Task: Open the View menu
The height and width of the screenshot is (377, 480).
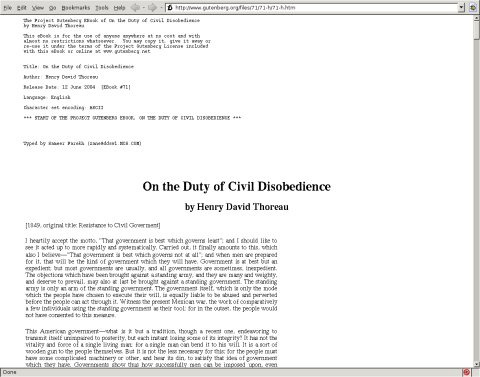Action: [38, 7]
